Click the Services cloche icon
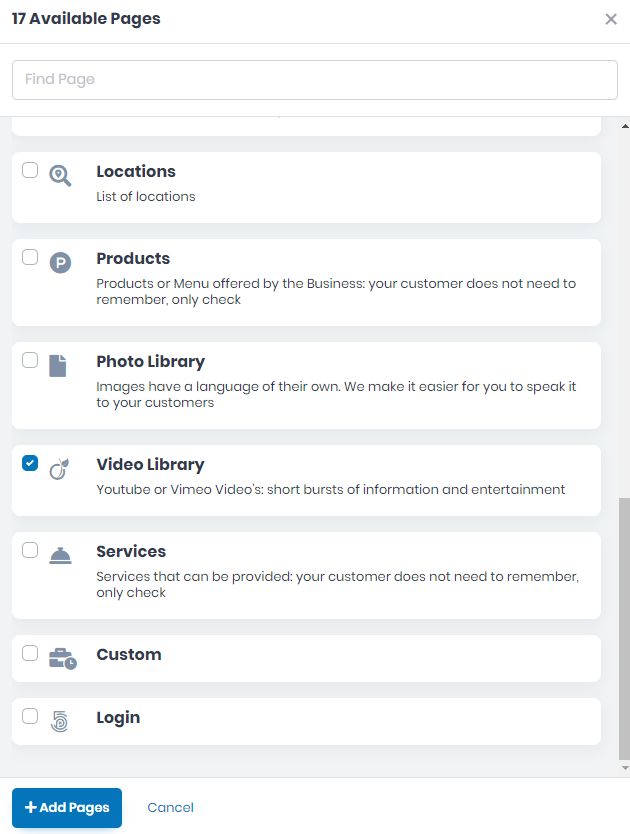630x834 pixels. tap(59, 554)
